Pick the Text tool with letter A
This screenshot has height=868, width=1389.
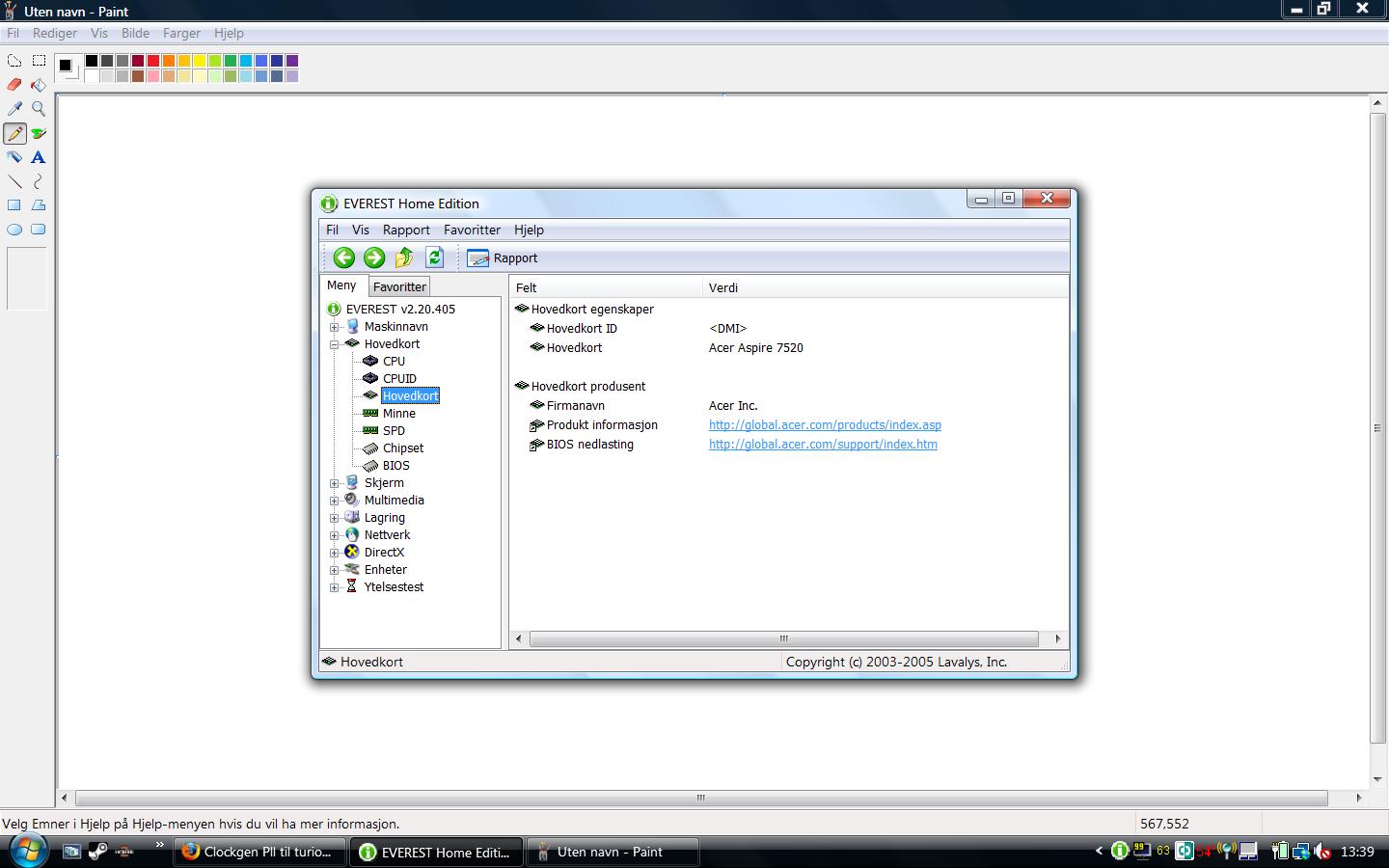(x=39, y=157)
